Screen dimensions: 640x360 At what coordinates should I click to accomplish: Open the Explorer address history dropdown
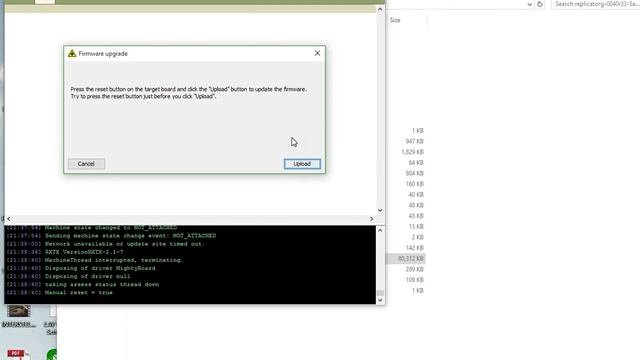529,4
